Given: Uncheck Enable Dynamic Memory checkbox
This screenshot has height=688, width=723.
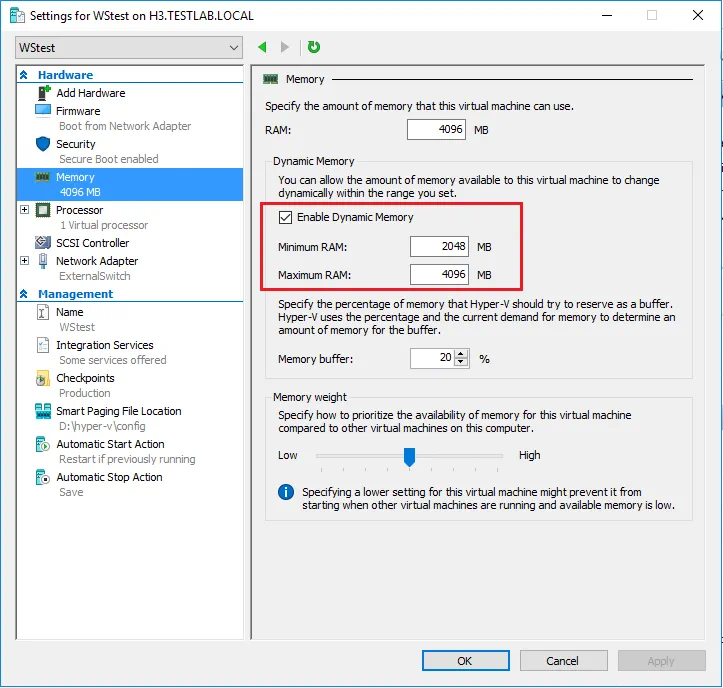Looking at the screenshot, I should [286, 217].
